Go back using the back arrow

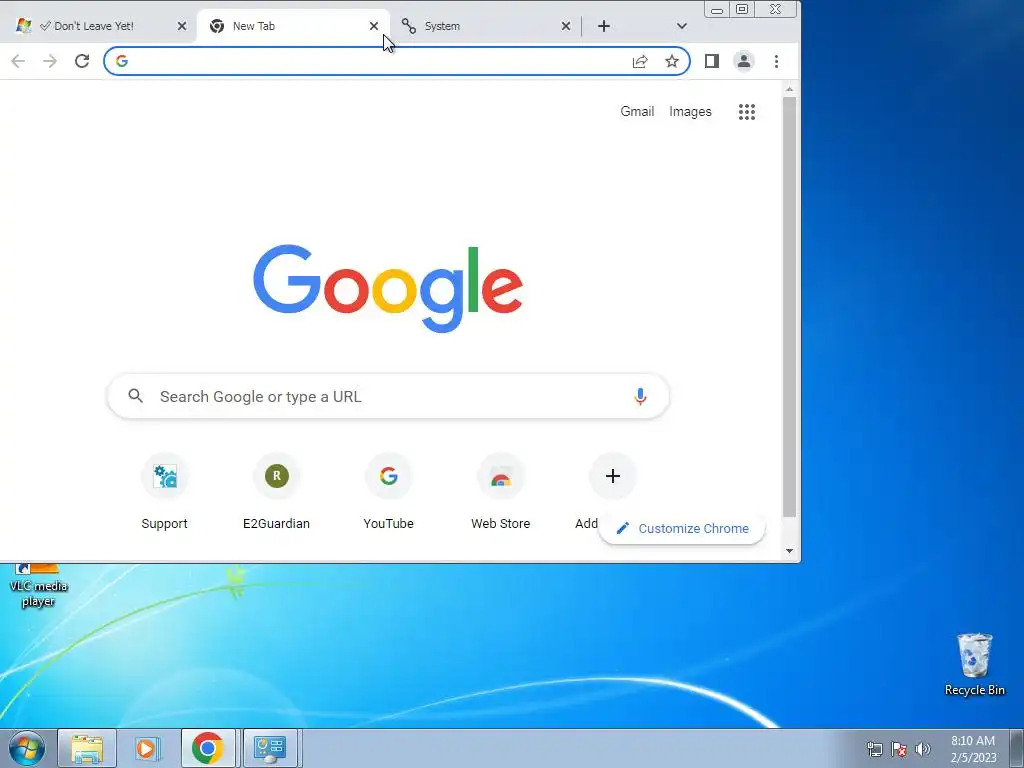pos(18,61)
